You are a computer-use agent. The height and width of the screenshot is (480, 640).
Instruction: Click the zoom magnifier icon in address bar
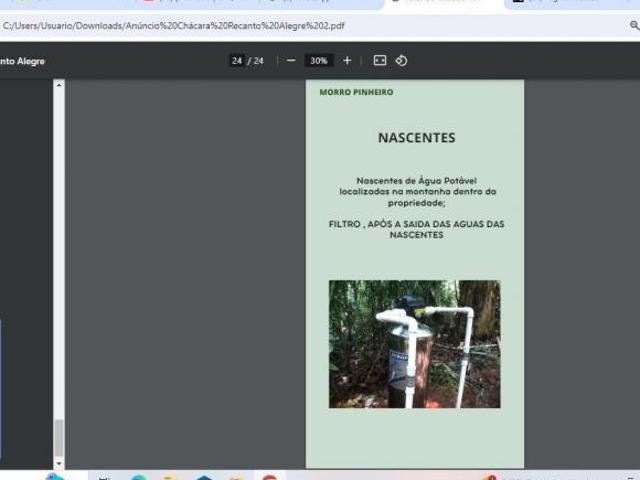pyautogui.click(x=634, y=26)
